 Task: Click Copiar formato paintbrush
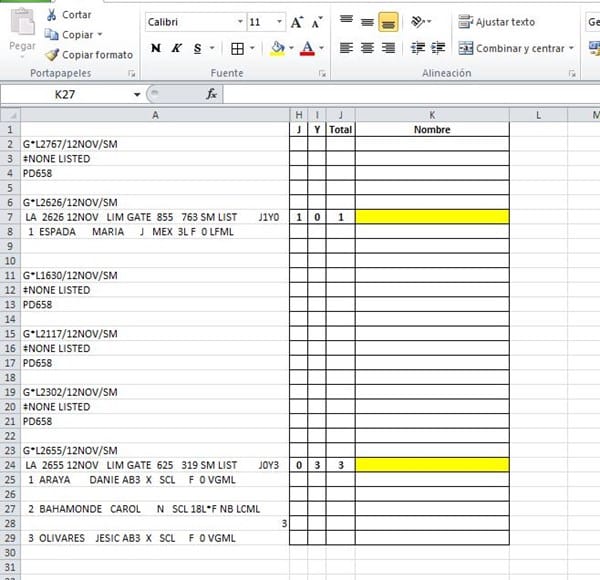pyautogui.click(x=89, y=55)
